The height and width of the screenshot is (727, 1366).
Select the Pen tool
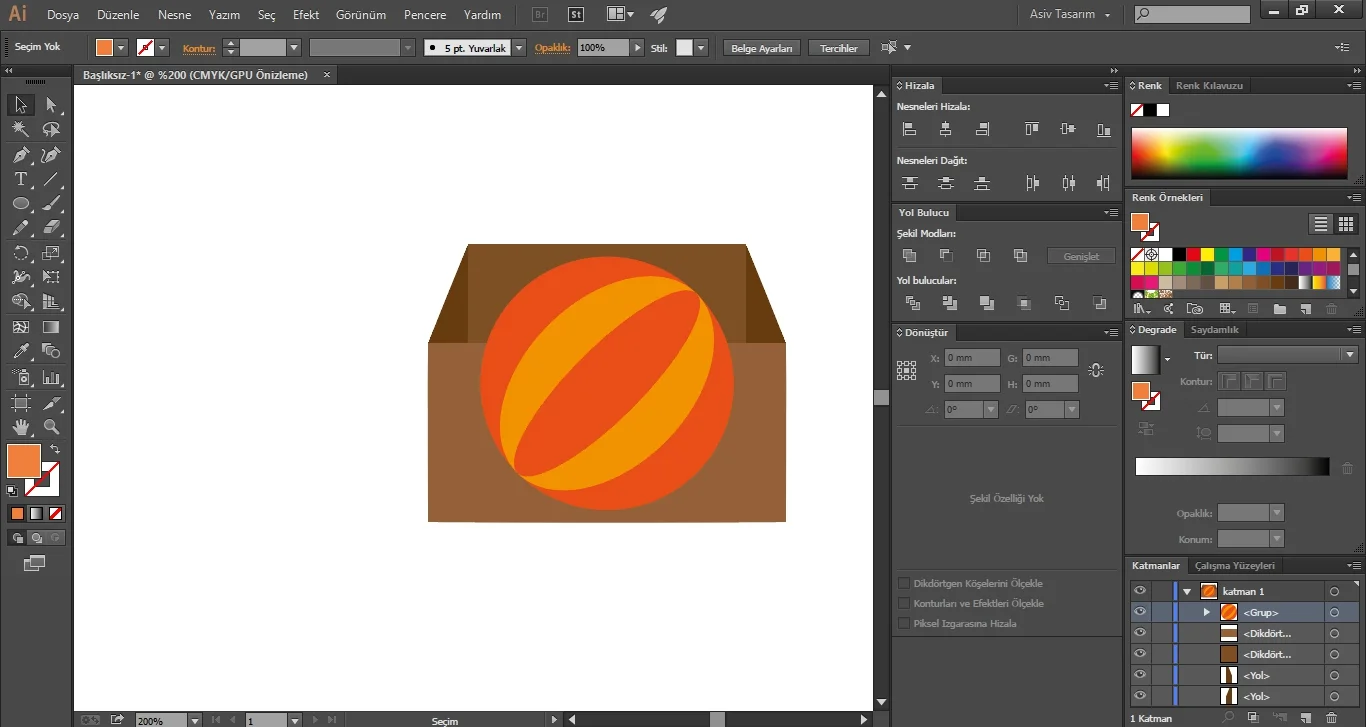[20, 155]
